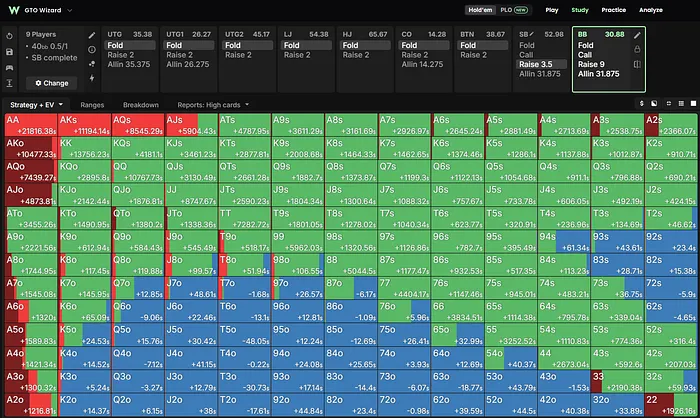Open the Study menu
Viewport: 700px width, 418px height.
[580, 10]
